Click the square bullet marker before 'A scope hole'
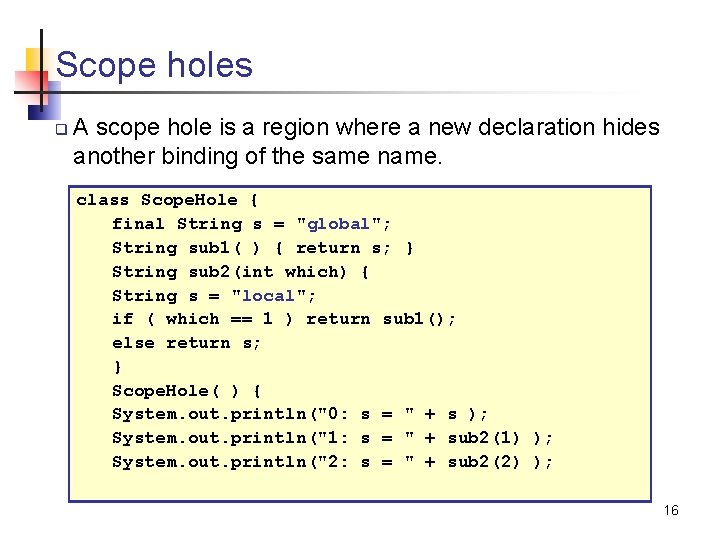This screenshot has height=540, width=720. [x=62, y=129]
